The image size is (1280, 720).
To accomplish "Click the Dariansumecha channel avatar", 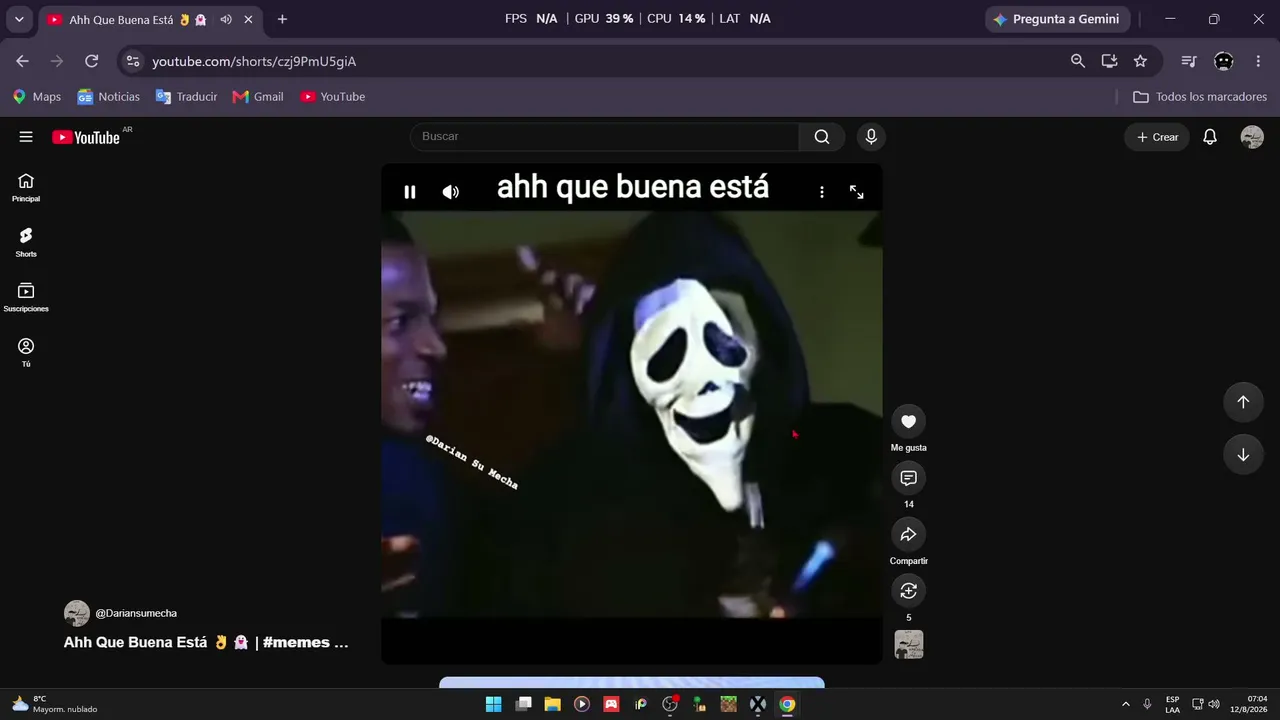I will point(77,613).
